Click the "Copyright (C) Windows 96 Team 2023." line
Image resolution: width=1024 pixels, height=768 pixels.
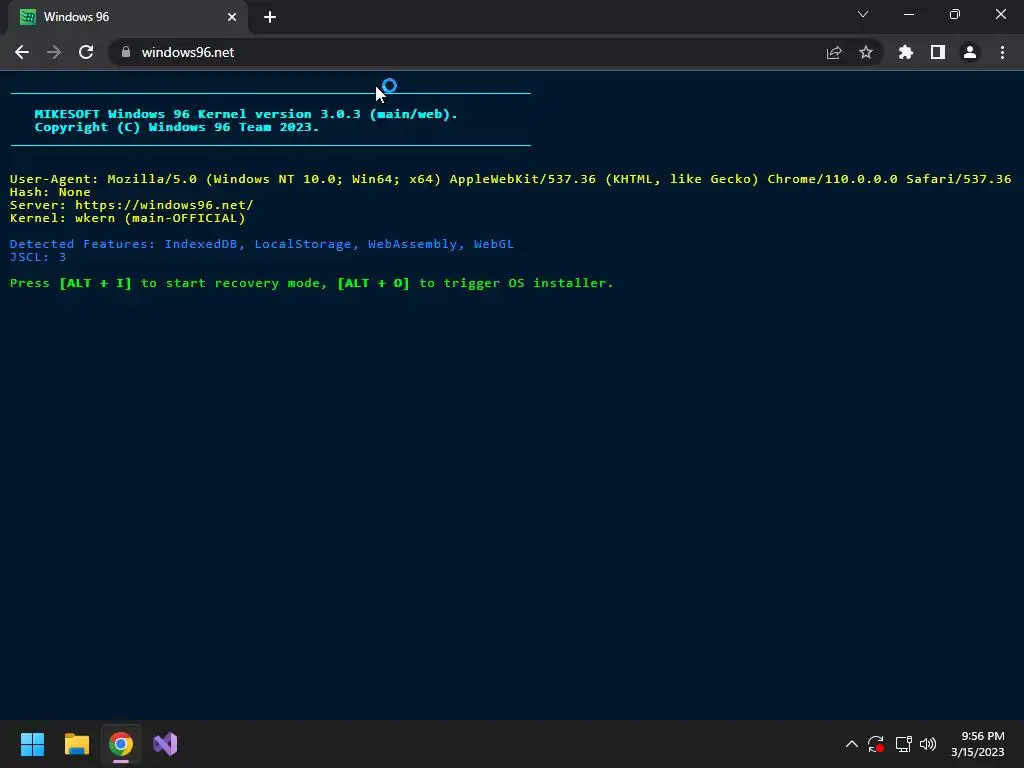[x=177, y=127]
